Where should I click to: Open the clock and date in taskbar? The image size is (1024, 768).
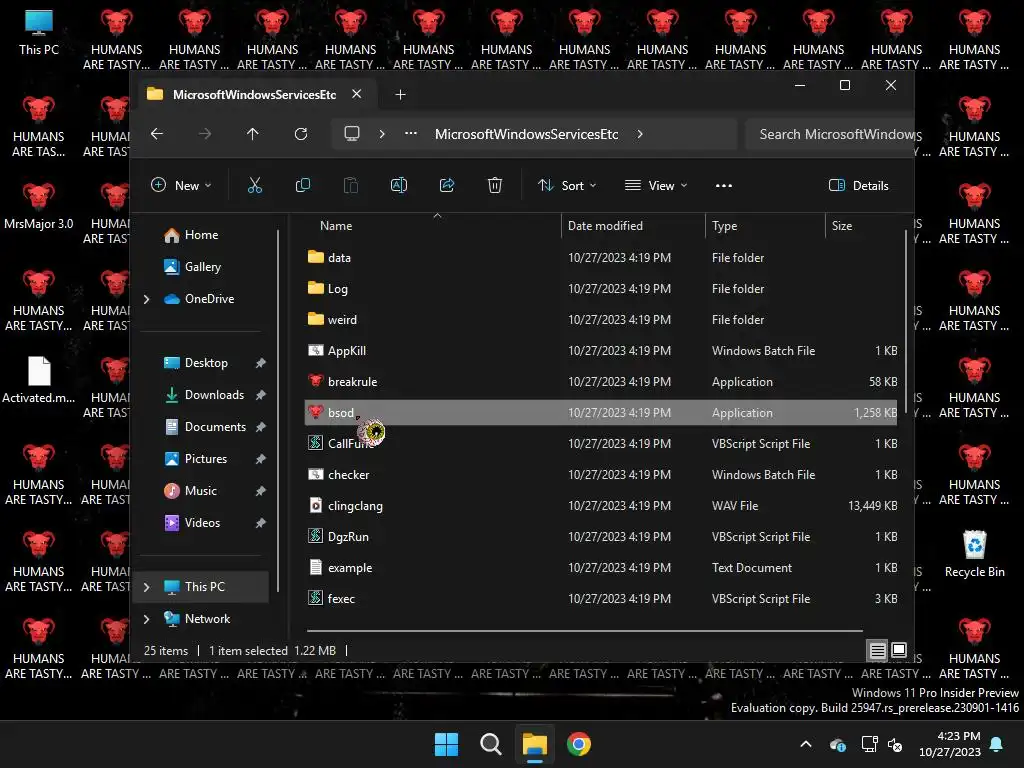coord(950,744)
